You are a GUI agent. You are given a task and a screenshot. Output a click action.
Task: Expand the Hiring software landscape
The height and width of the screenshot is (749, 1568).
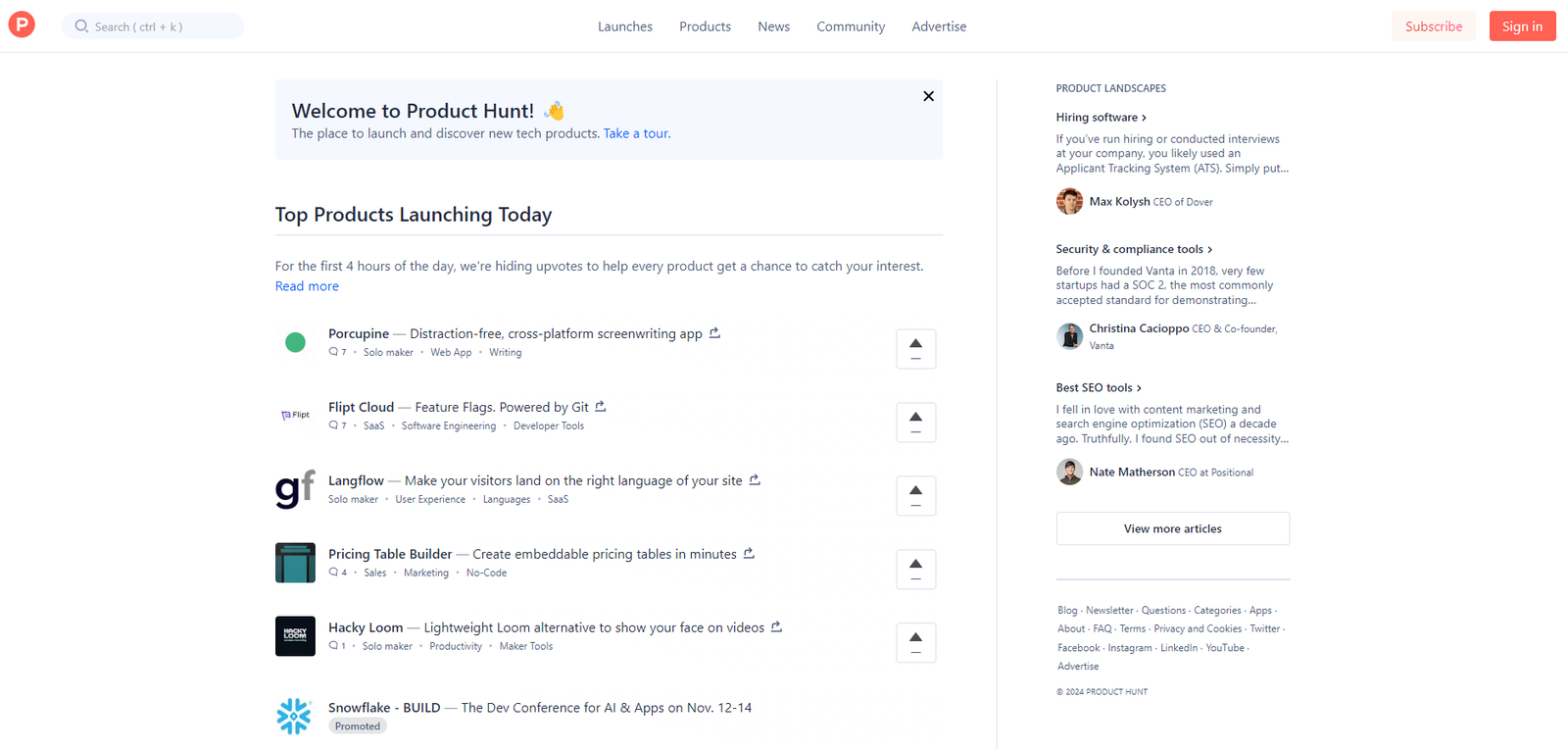pos(1101,118)
